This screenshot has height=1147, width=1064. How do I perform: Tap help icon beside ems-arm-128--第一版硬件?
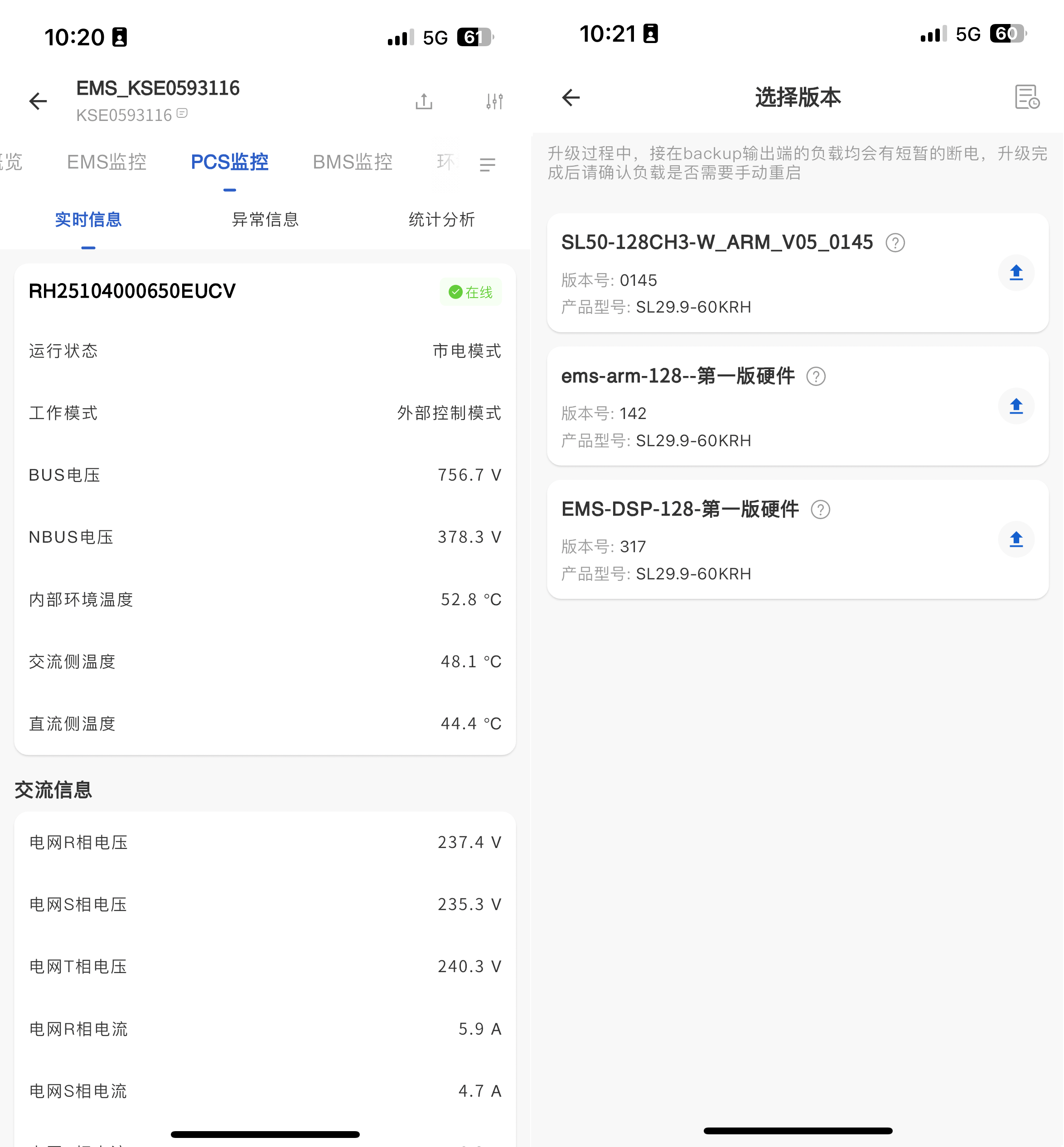click(x=815, y=376)
